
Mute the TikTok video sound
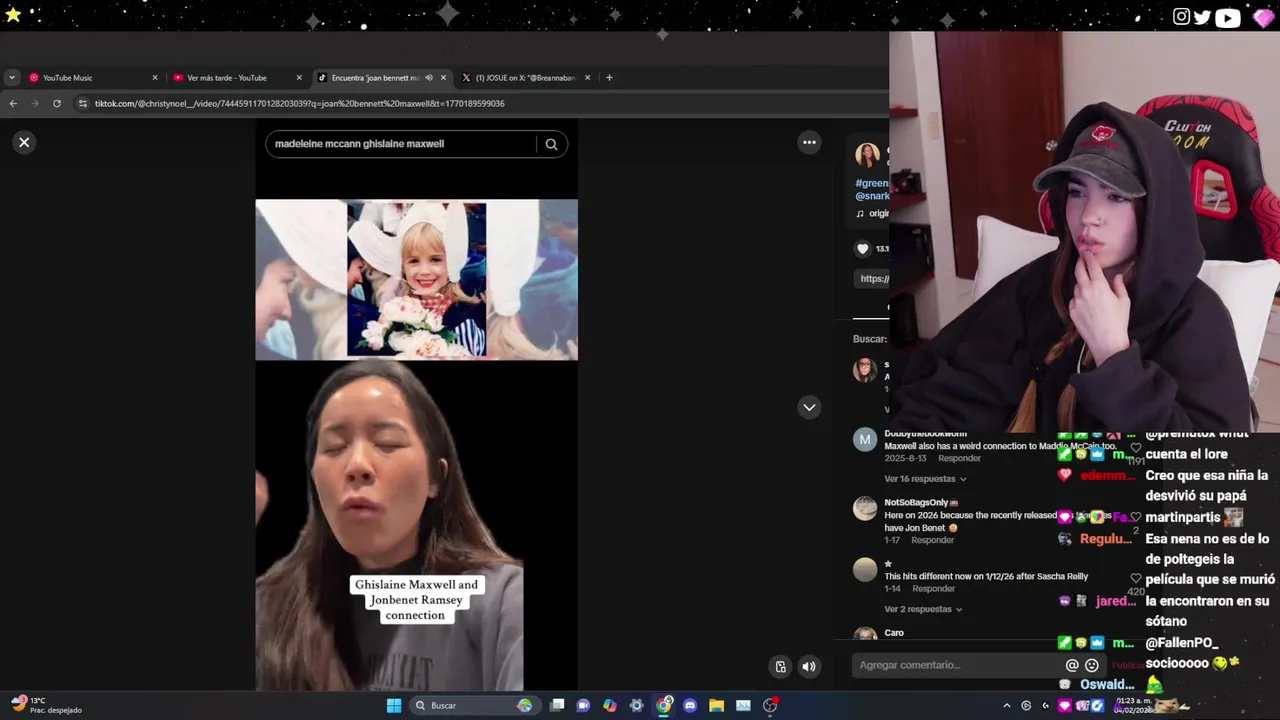(x=808, y=667)
